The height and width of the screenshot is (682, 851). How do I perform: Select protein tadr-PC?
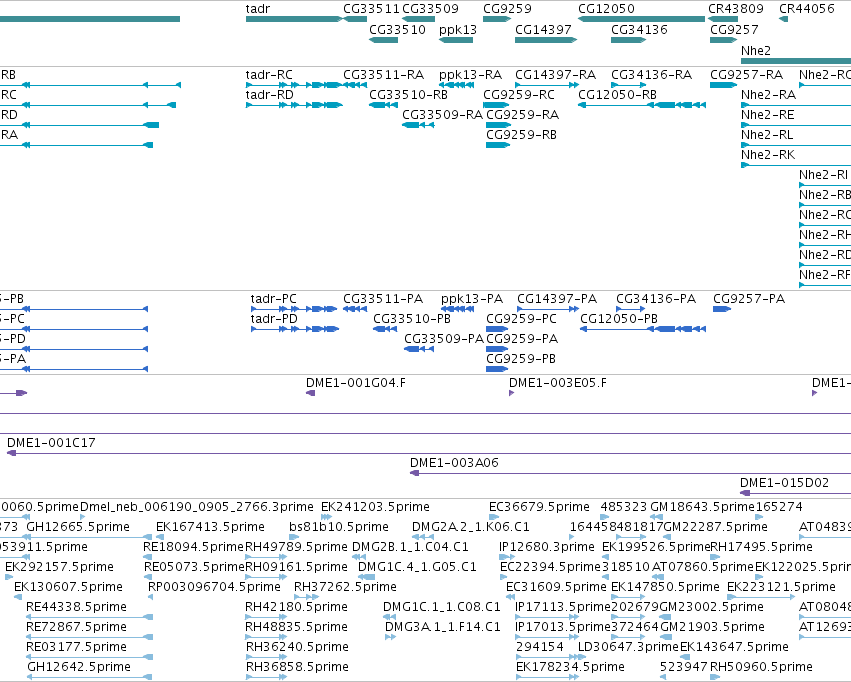coord(294,309)
